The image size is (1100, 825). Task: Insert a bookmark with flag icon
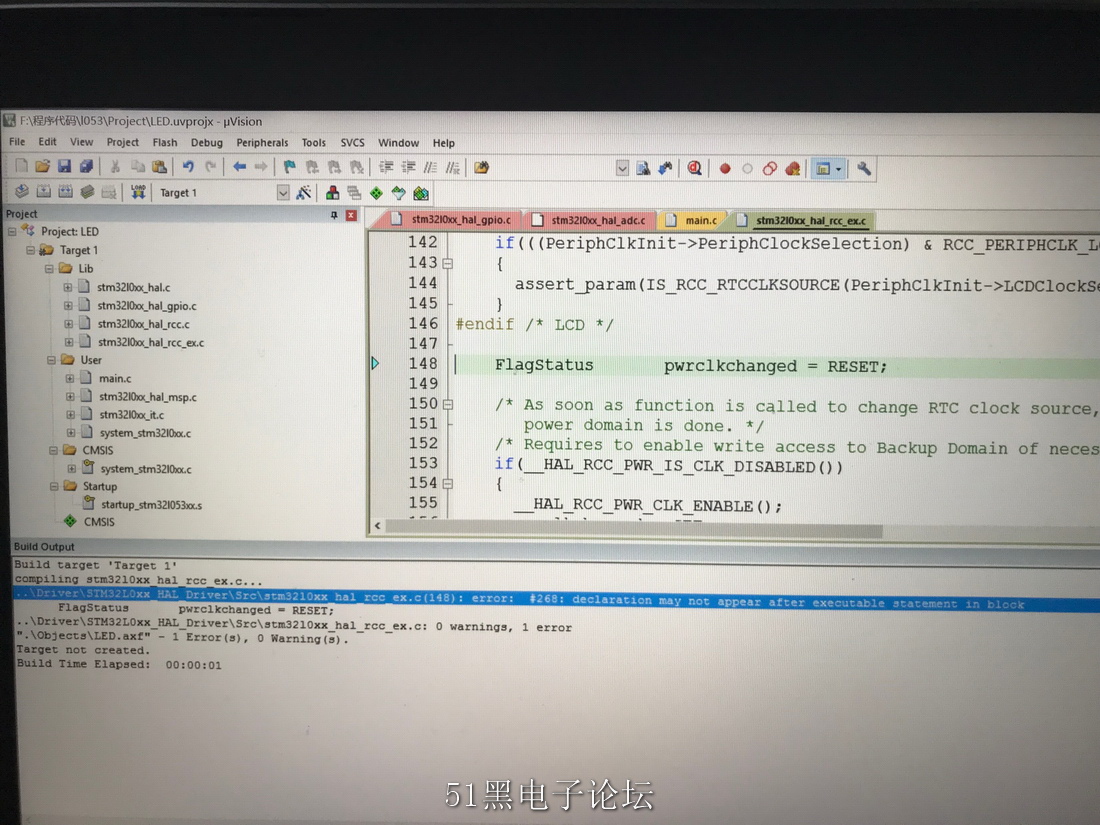[290, 167]
